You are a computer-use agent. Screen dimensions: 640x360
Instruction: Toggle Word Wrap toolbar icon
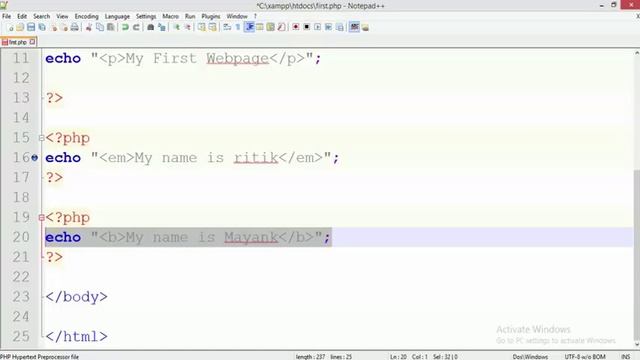[x=227, y=27]
